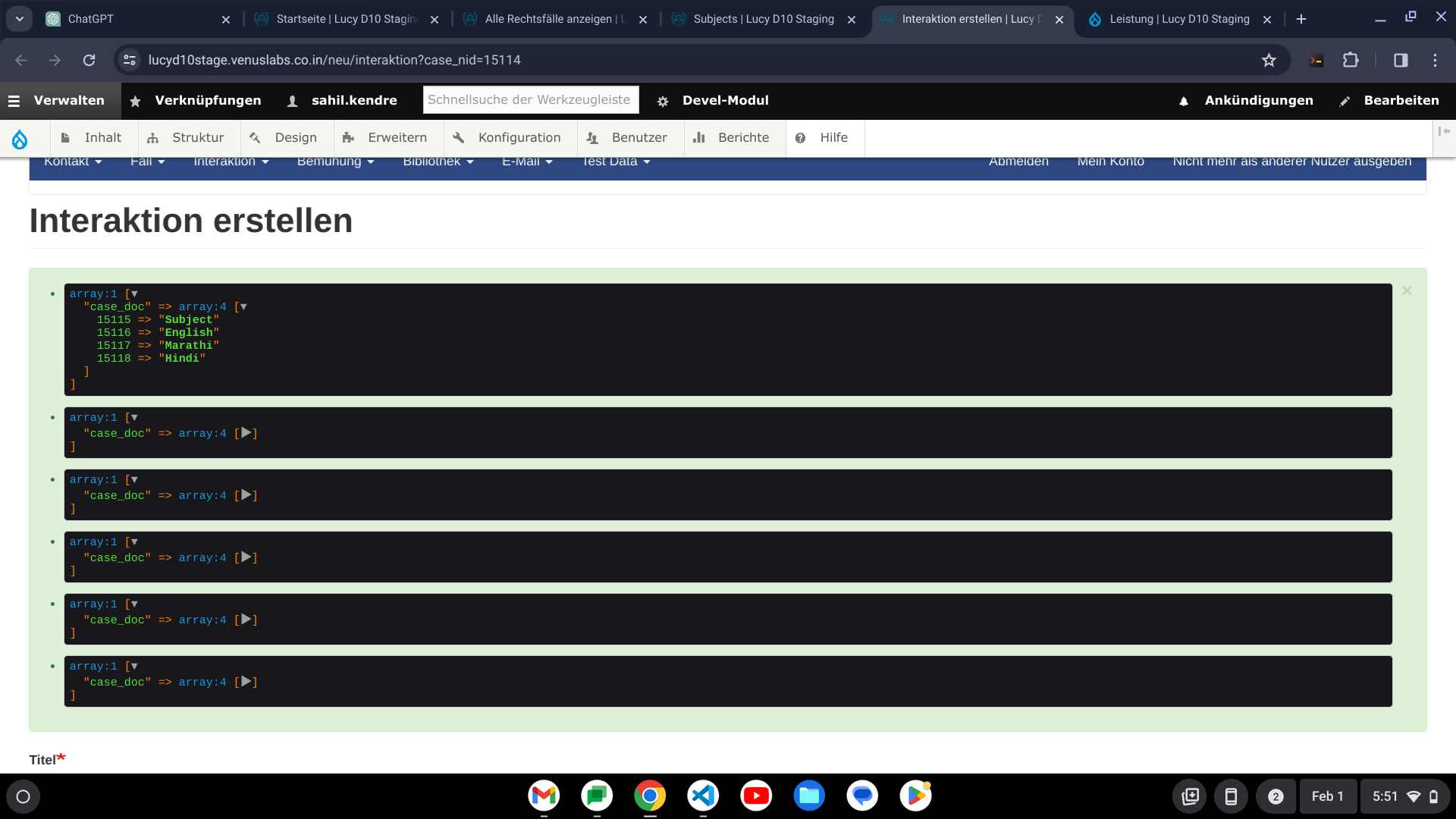This screenshot has height=819, width=1456.
Task: Open Chrome side panel icon
Action: 1401,60
